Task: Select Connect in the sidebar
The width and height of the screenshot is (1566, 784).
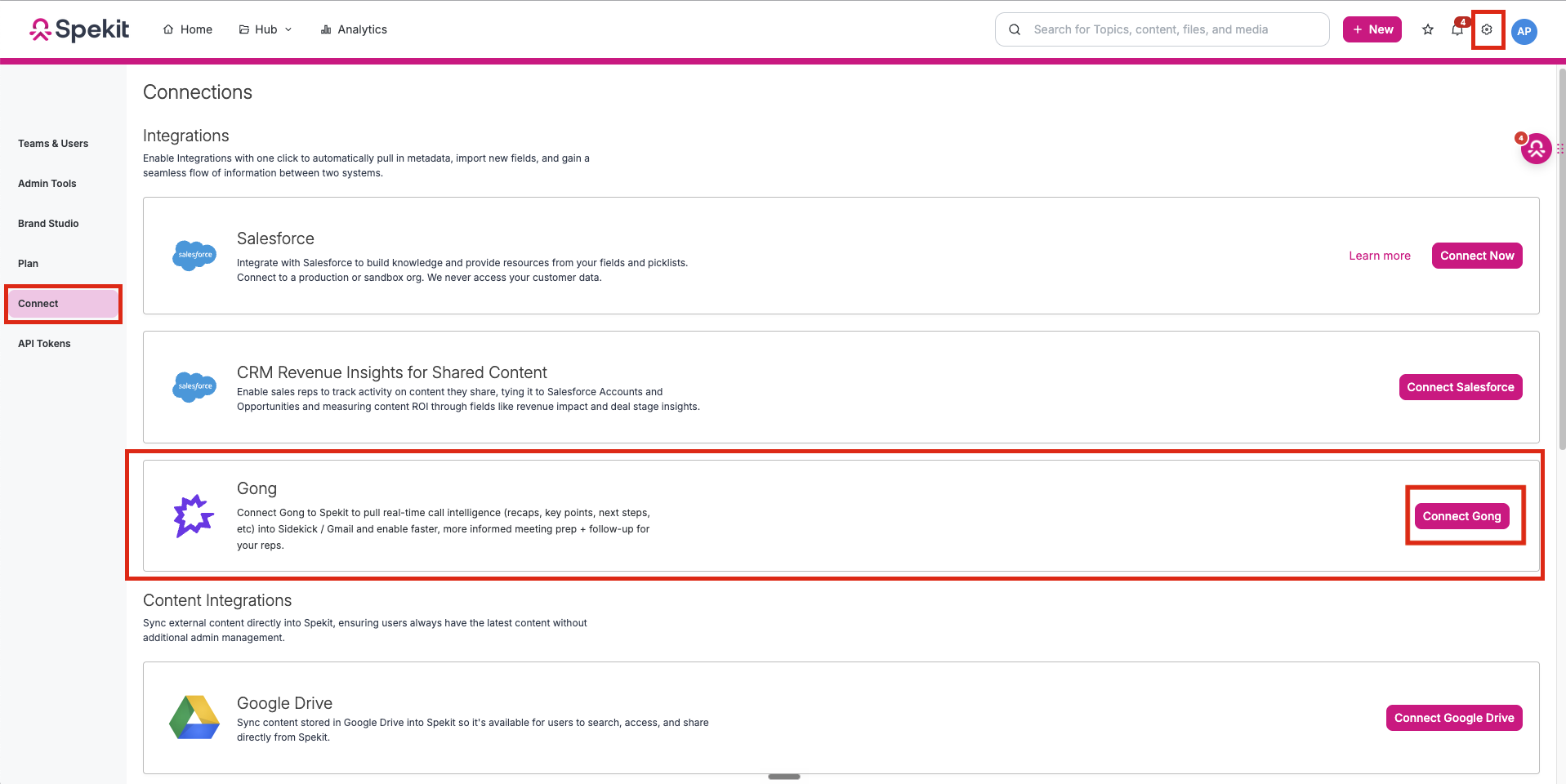Action: pyautogui.click(x=63, y=304)
